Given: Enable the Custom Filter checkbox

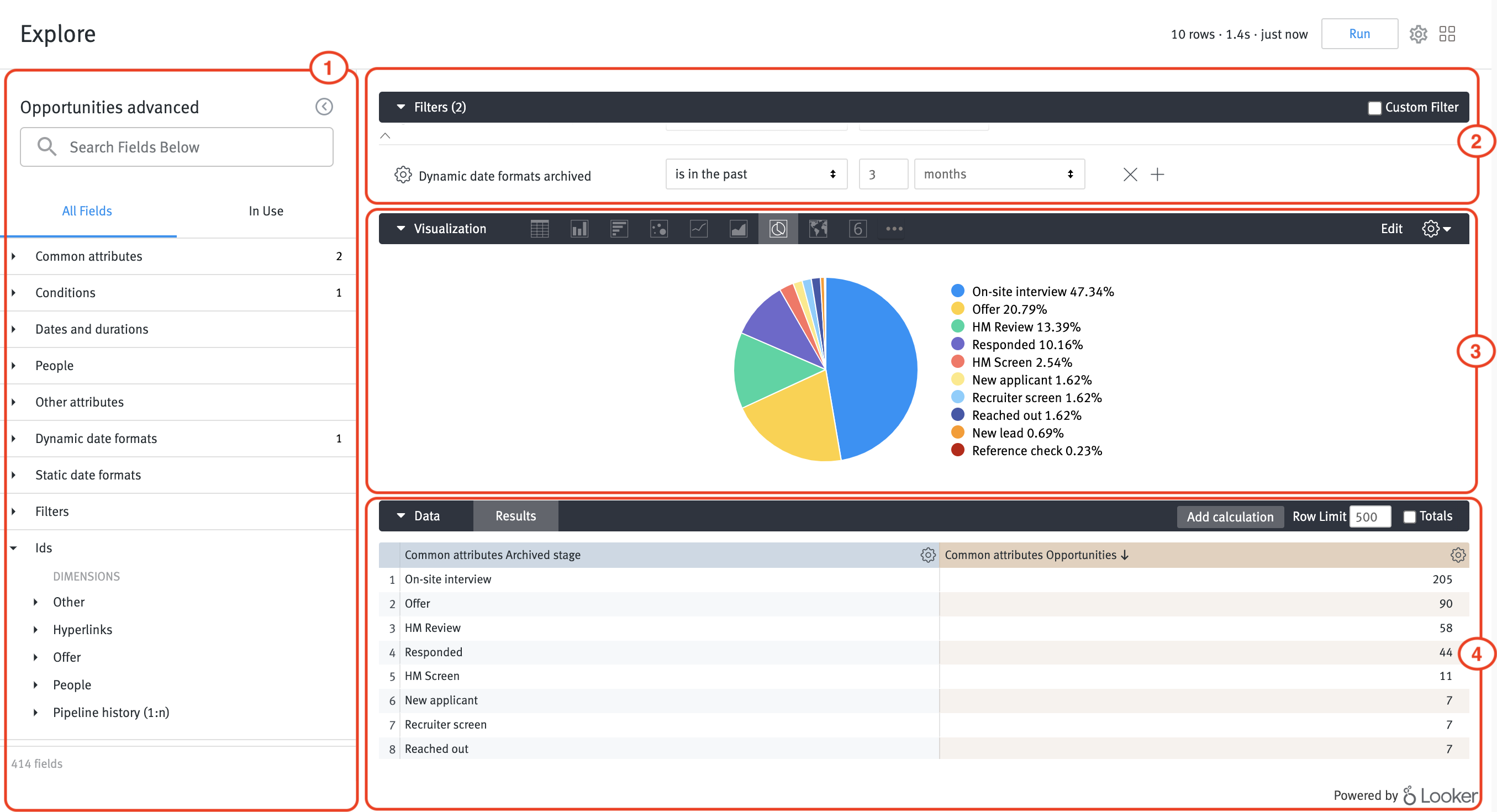Looking at the screenshot, I should (x=1375, y=107).
